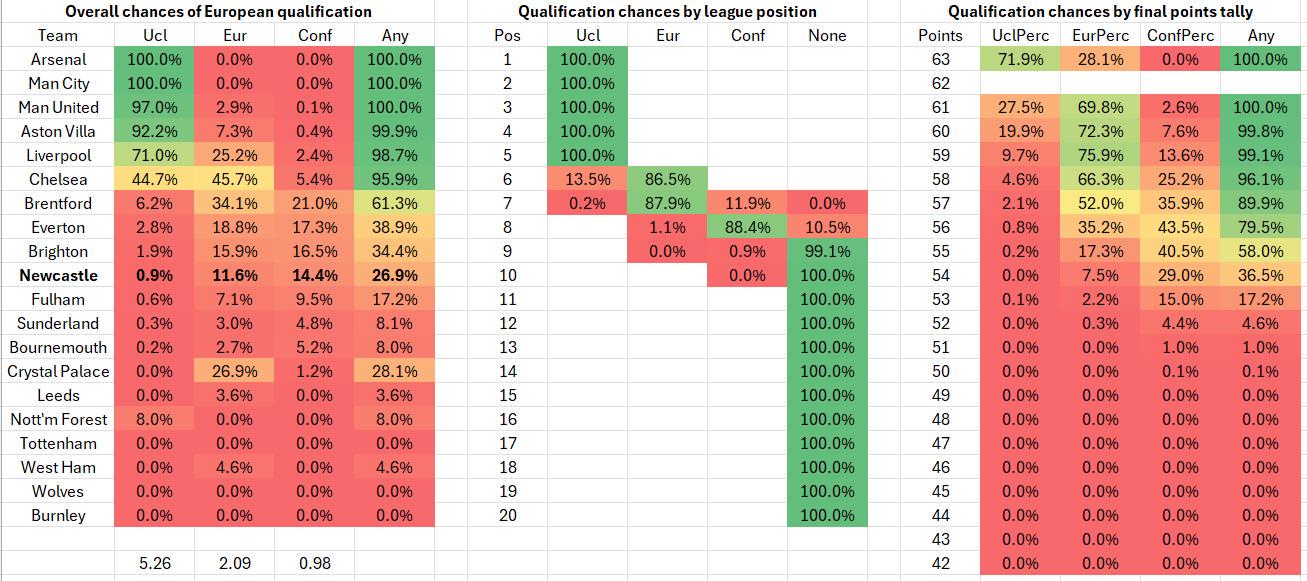Click the 0.98 Conf total cell
Viewport: 1307px width, 581px height.
click(x=315, y=564)
